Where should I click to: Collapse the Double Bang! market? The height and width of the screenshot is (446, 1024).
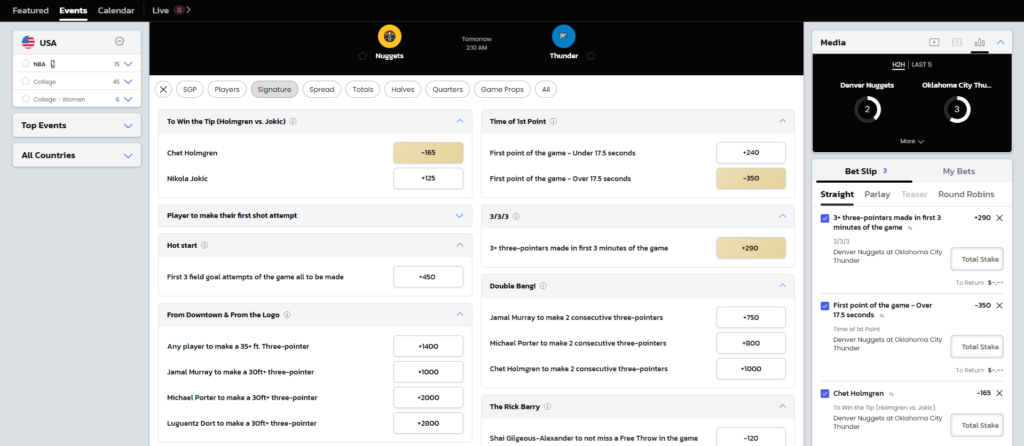[782, 285]
